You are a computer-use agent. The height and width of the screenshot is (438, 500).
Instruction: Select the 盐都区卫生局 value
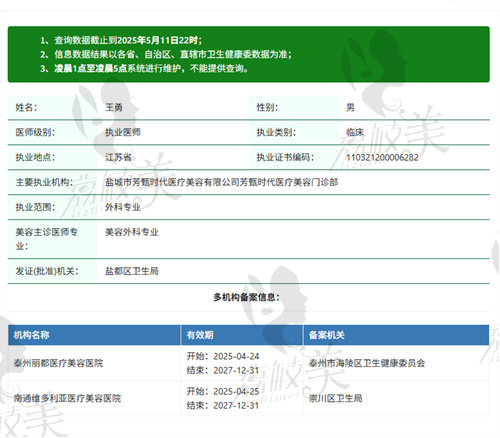point(132,271)
